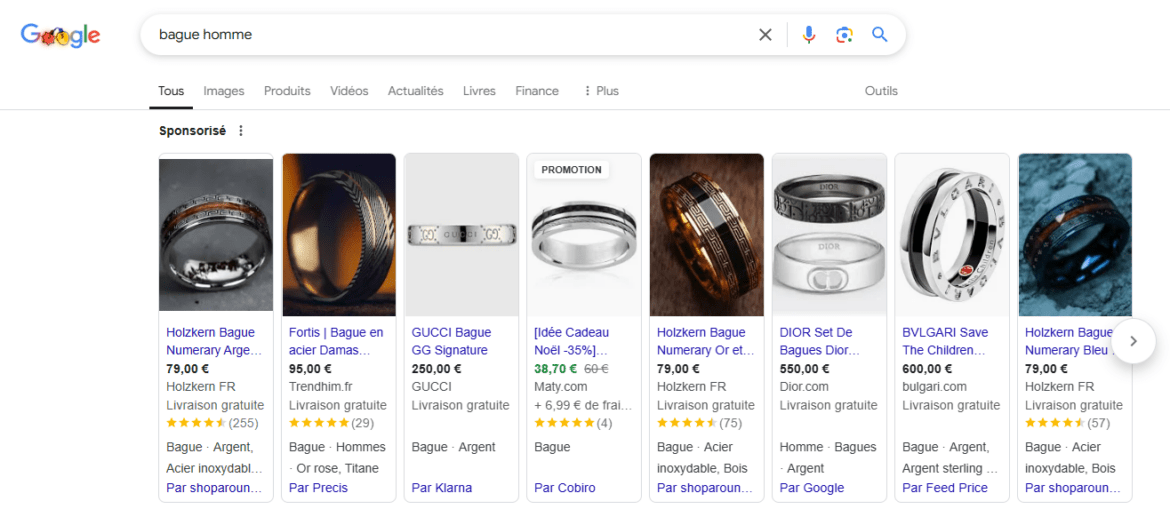Click the 550,00 € price
The width and height of the screenshot is (1170, 517).
click(x=804, y=369)
